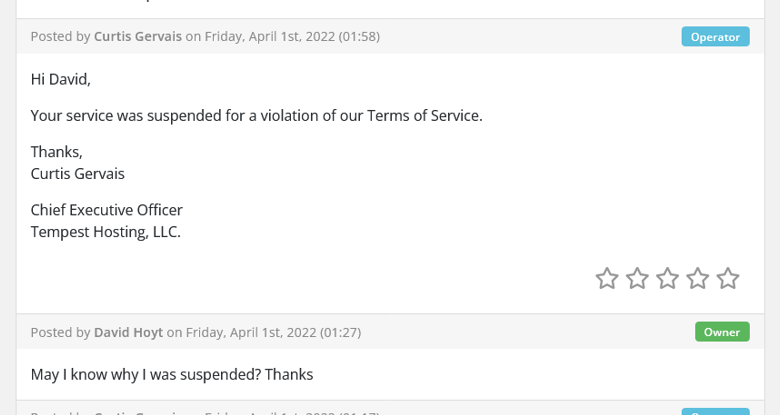The width and height of the screenshot is (780, 415).
Task: Select the fourth rating star
Action: pyautogui.click(x=698, y=279)
